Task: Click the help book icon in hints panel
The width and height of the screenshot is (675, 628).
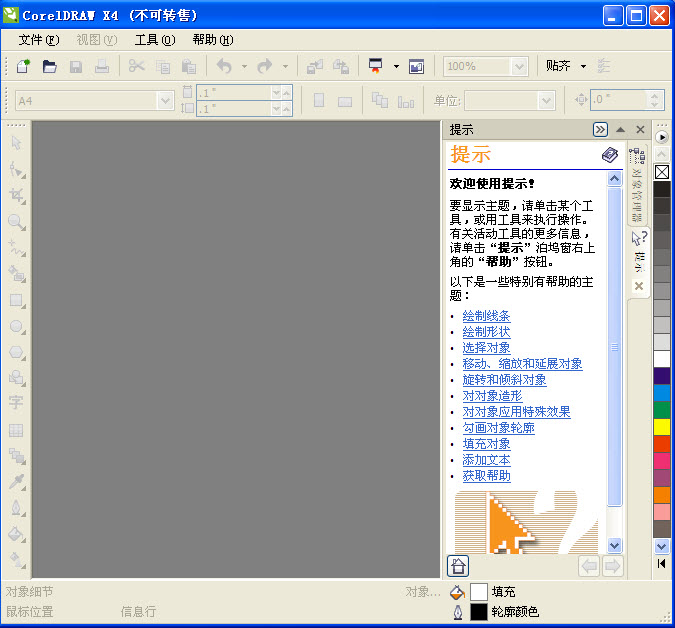Action: [609, 155]
